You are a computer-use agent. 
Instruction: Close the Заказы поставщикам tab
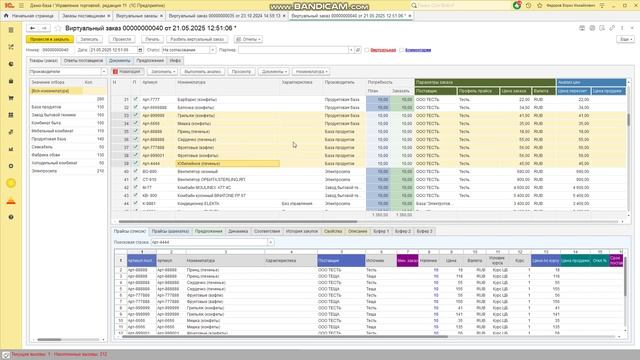(x=109, y=16)
